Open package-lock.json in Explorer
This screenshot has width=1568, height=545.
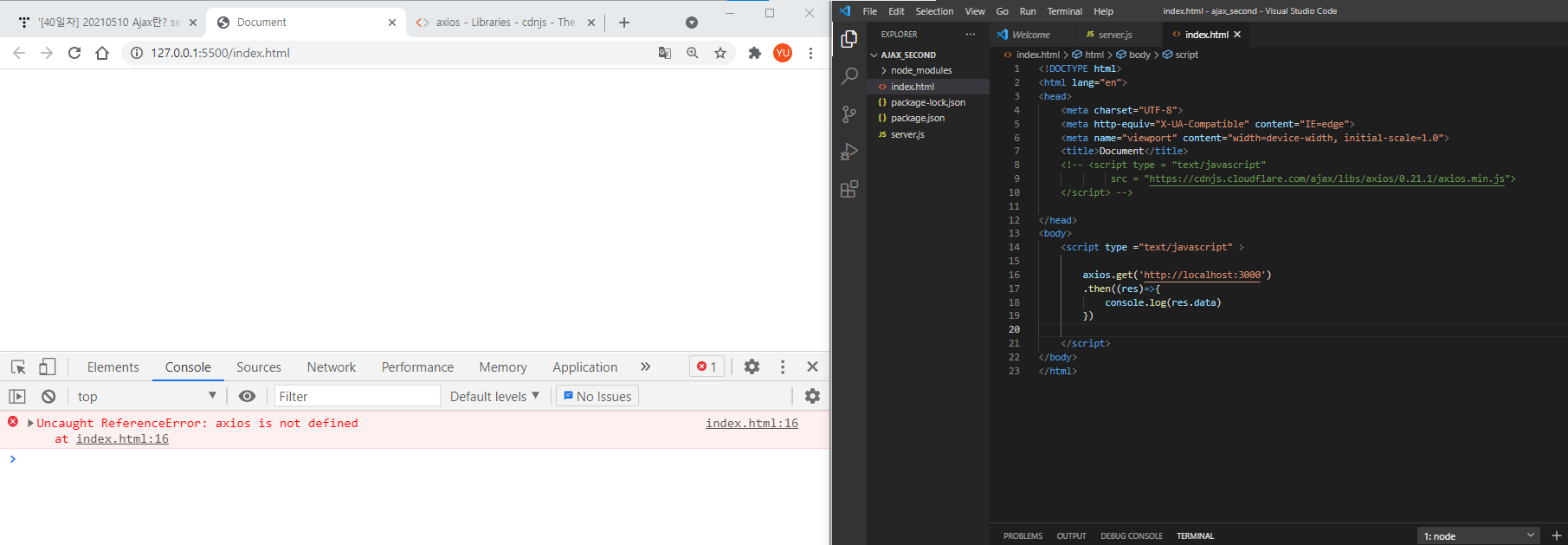[927, 102]
